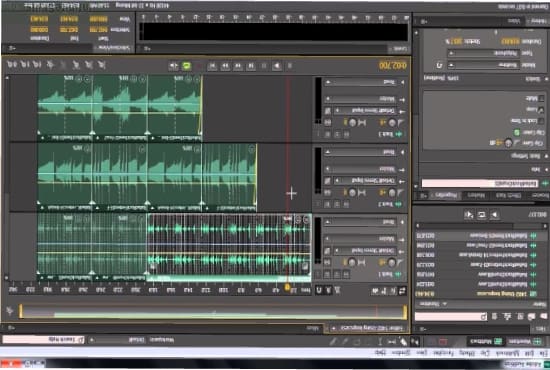
Task: Click the Files panel search field
Action: pyautogui.click(x=451, y=317)
